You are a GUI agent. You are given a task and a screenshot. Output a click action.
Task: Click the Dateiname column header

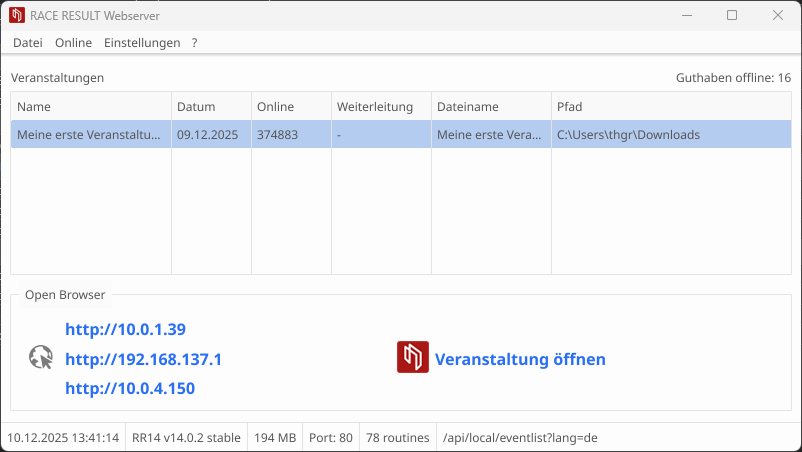point(490,107)
